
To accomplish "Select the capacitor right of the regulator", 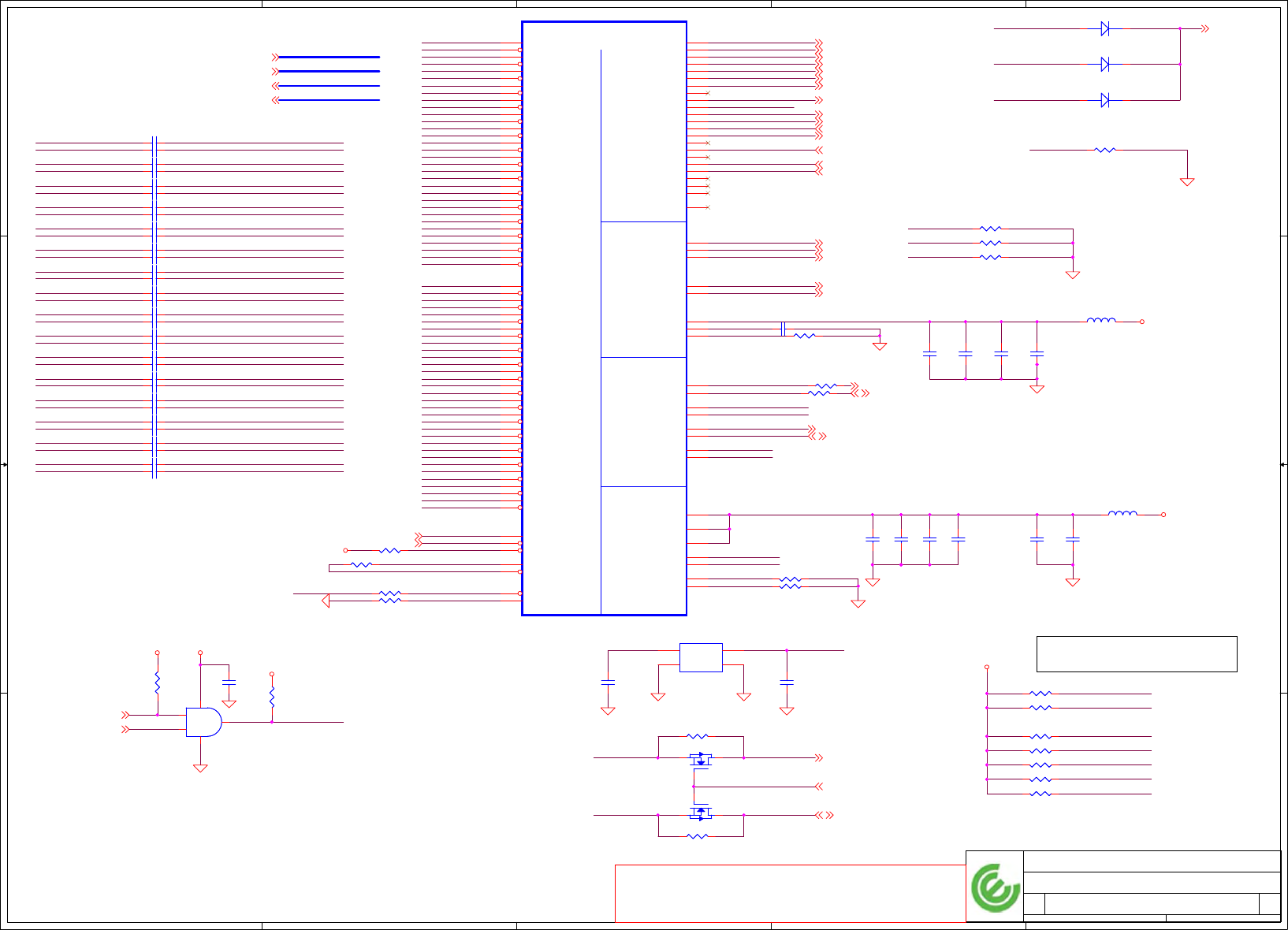I will (787, 682).
